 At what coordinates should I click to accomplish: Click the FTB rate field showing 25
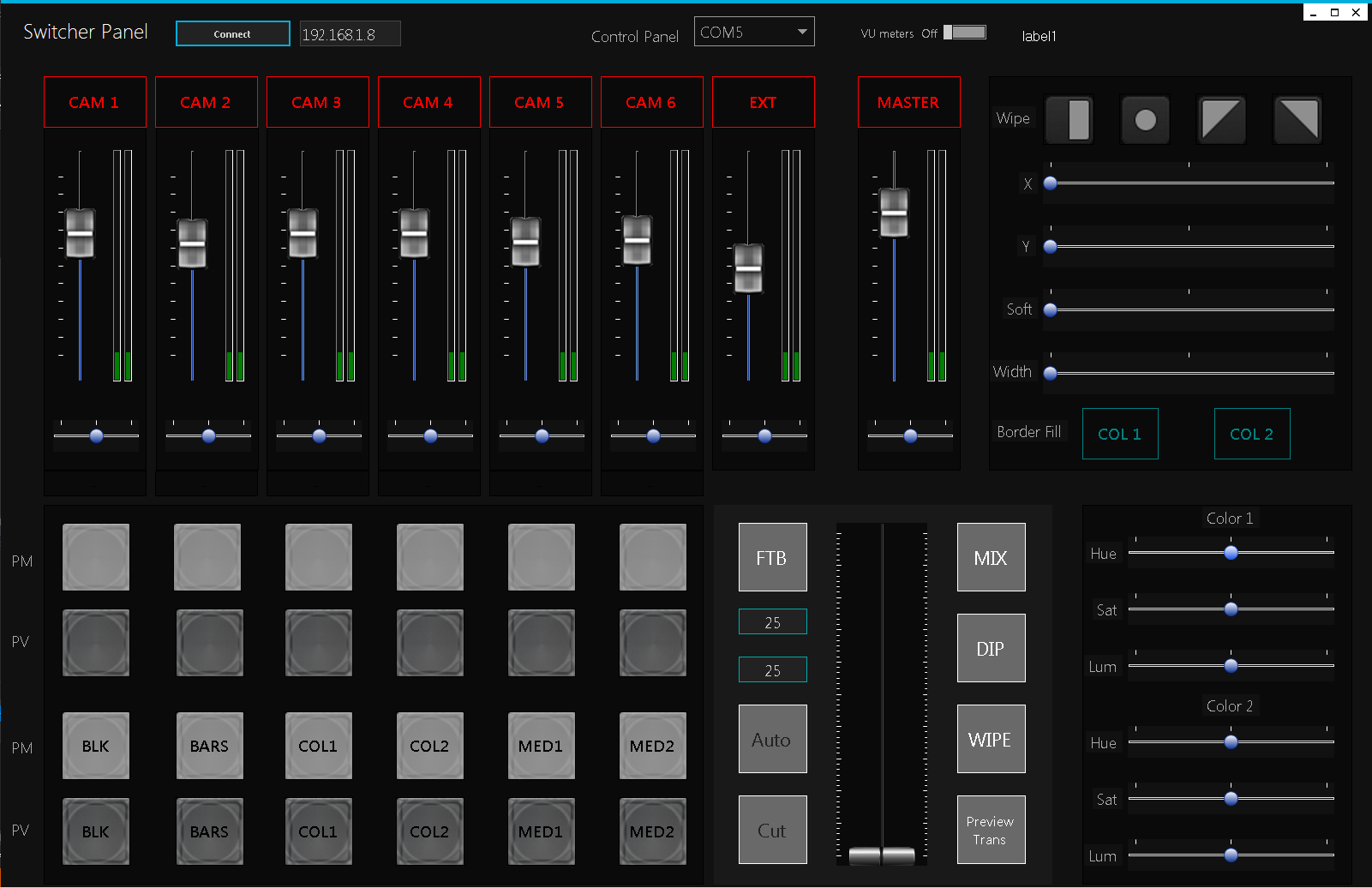[x=772, y=621]
